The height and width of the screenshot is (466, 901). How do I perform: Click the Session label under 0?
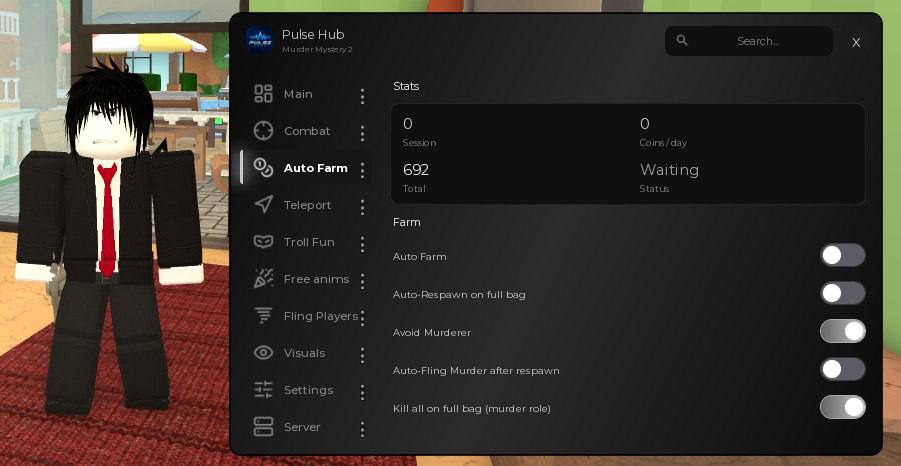click(x=419, y=143)
